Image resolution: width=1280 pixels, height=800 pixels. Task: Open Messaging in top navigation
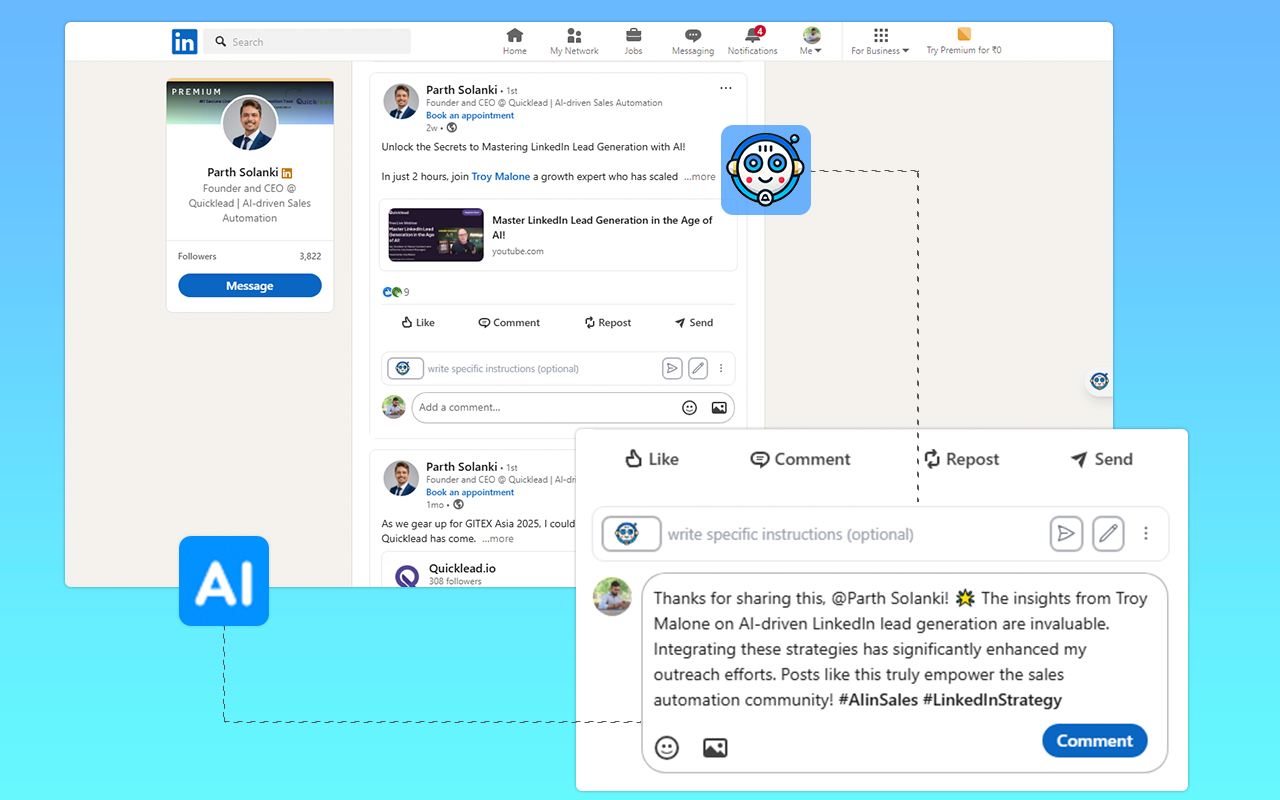point(693,42)
